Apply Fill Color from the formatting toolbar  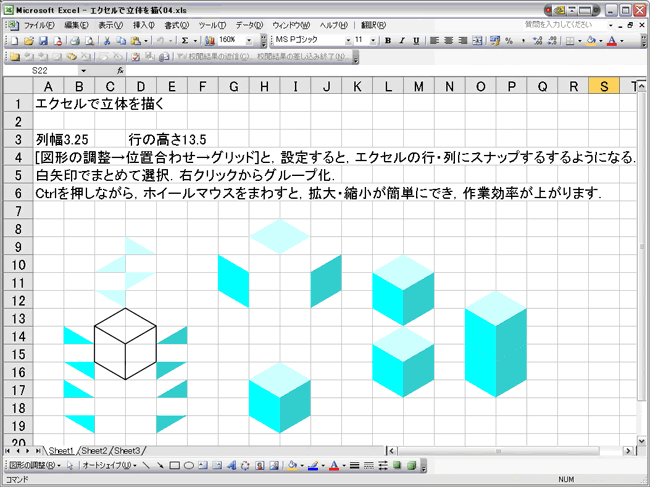[591, 41]
